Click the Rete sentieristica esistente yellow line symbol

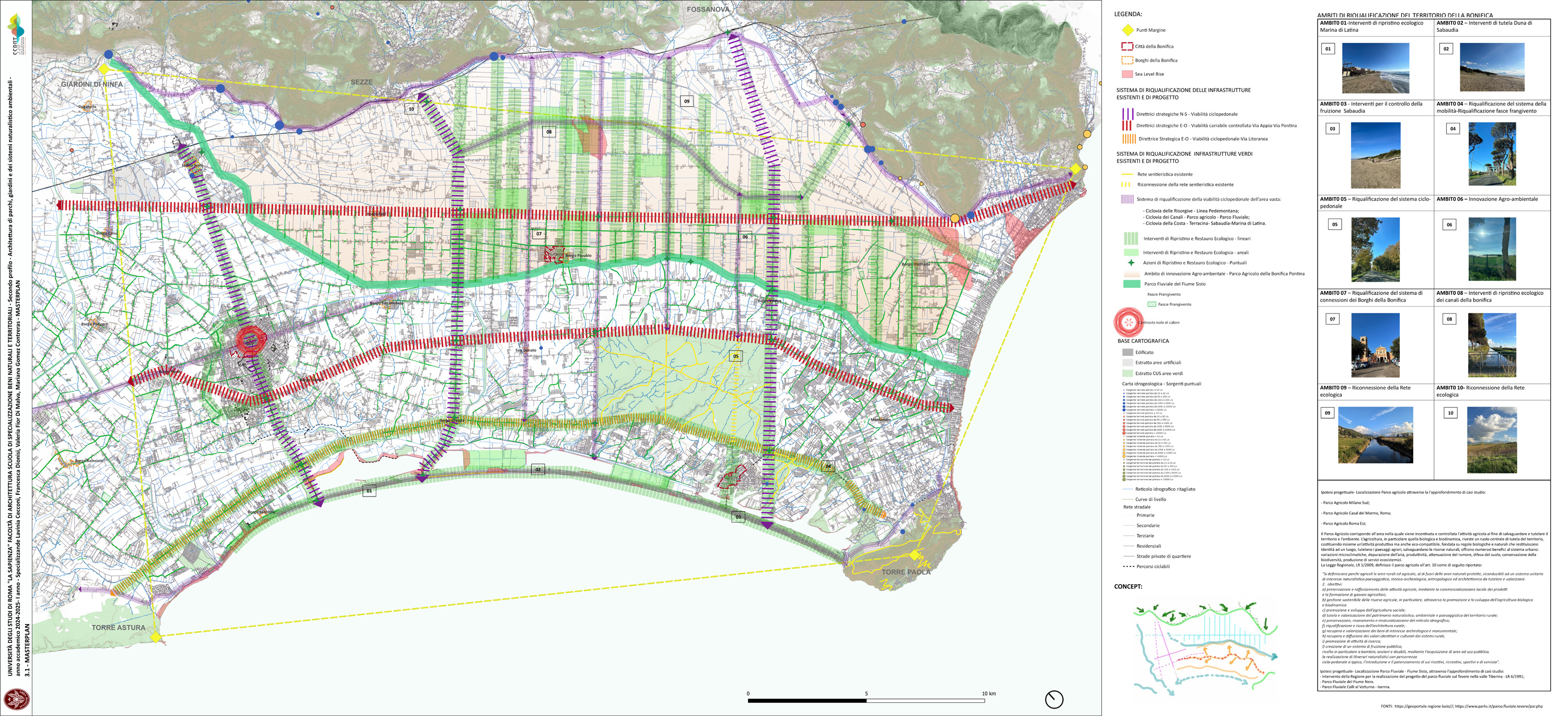pos(1127,174)
